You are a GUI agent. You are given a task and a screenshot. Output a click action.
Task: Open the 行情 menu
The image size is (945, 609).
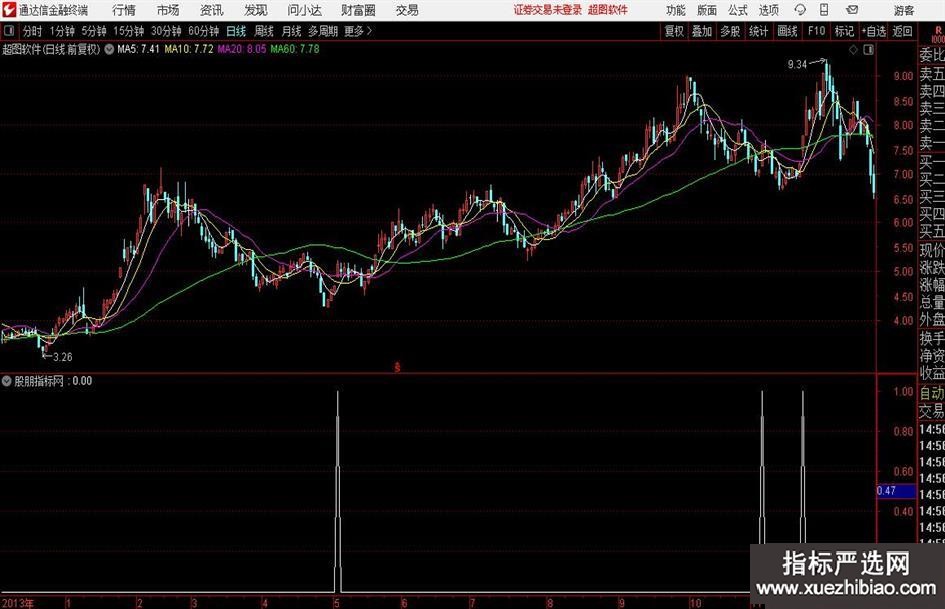click(124, 10)
